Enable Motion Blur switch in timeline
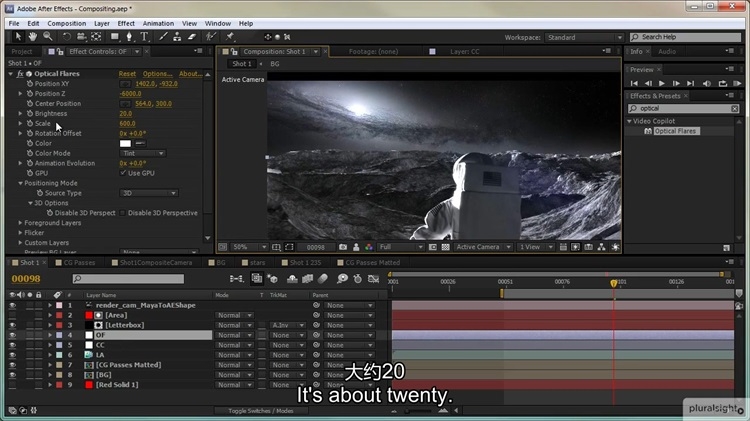The image size is (750, 421). 323,278
